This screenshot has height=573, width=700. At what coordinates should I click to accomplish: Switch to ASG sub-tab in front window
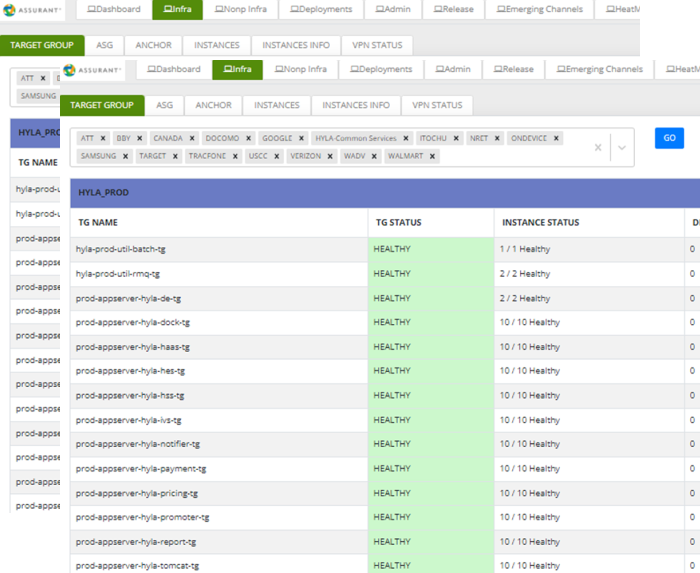(x=164, y=105)
